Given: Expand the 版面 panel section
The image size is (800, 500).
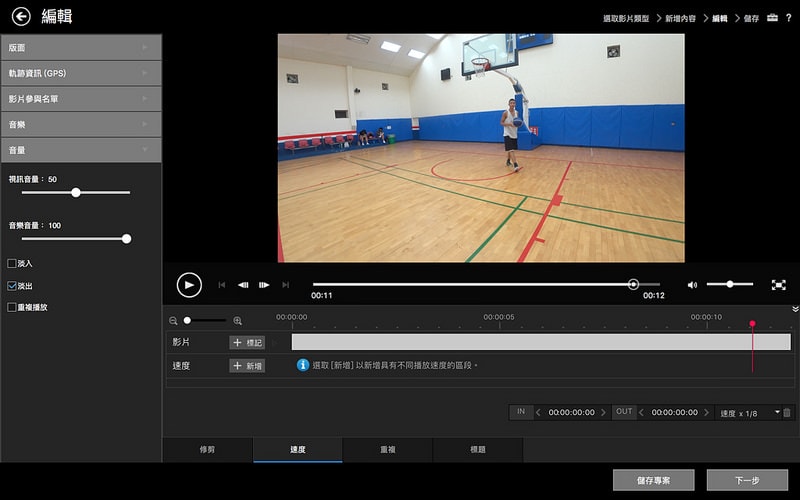Looking at the screenshot, I should click(x=80, y=47).
